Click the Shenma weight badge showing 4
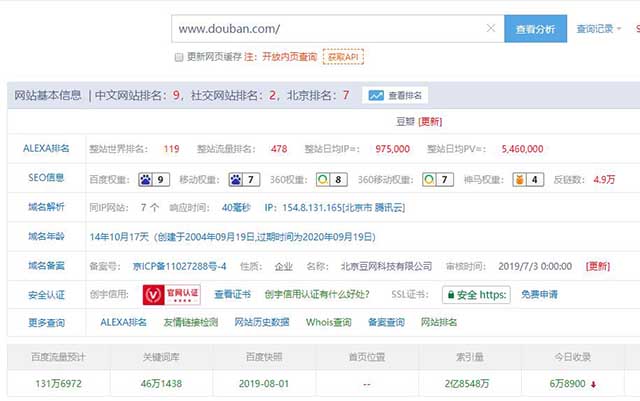Viewport: 640px width, 401px height. pyautogui.click(x=529, y=180)
